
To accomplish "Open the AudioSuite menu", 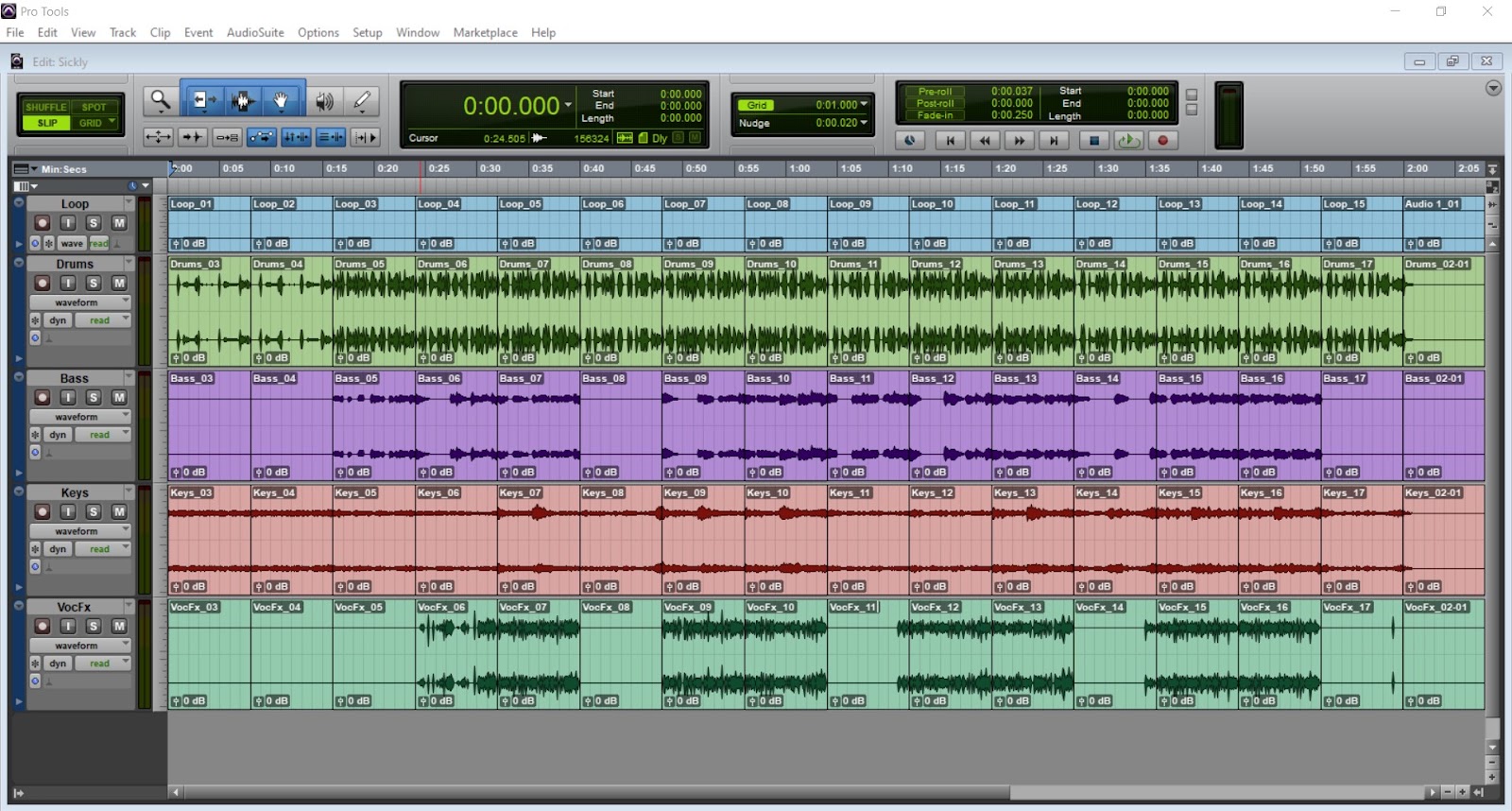I will [x=255, y=32].
